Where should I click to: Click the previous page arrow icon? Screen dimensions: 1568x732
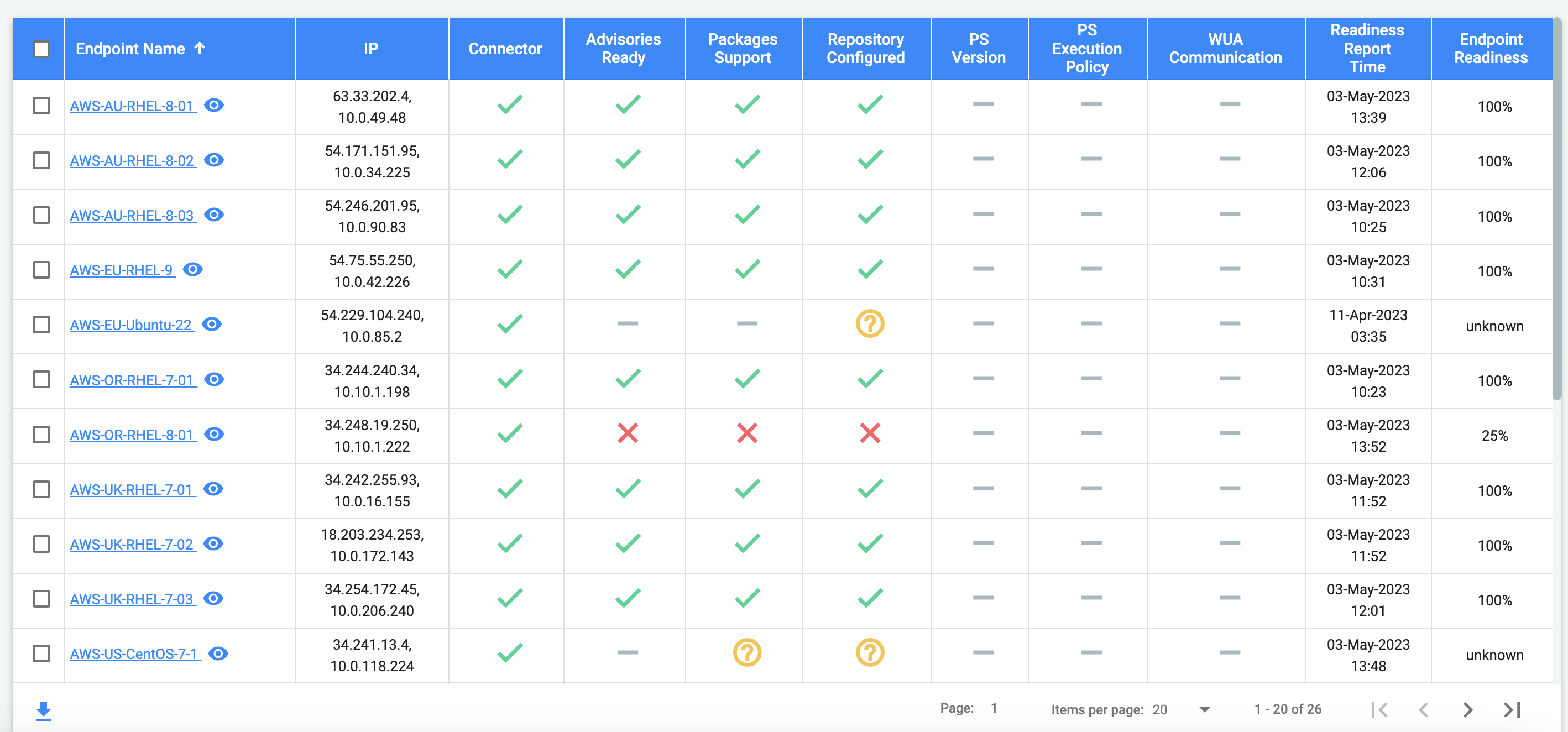[x=1425, y=709]
